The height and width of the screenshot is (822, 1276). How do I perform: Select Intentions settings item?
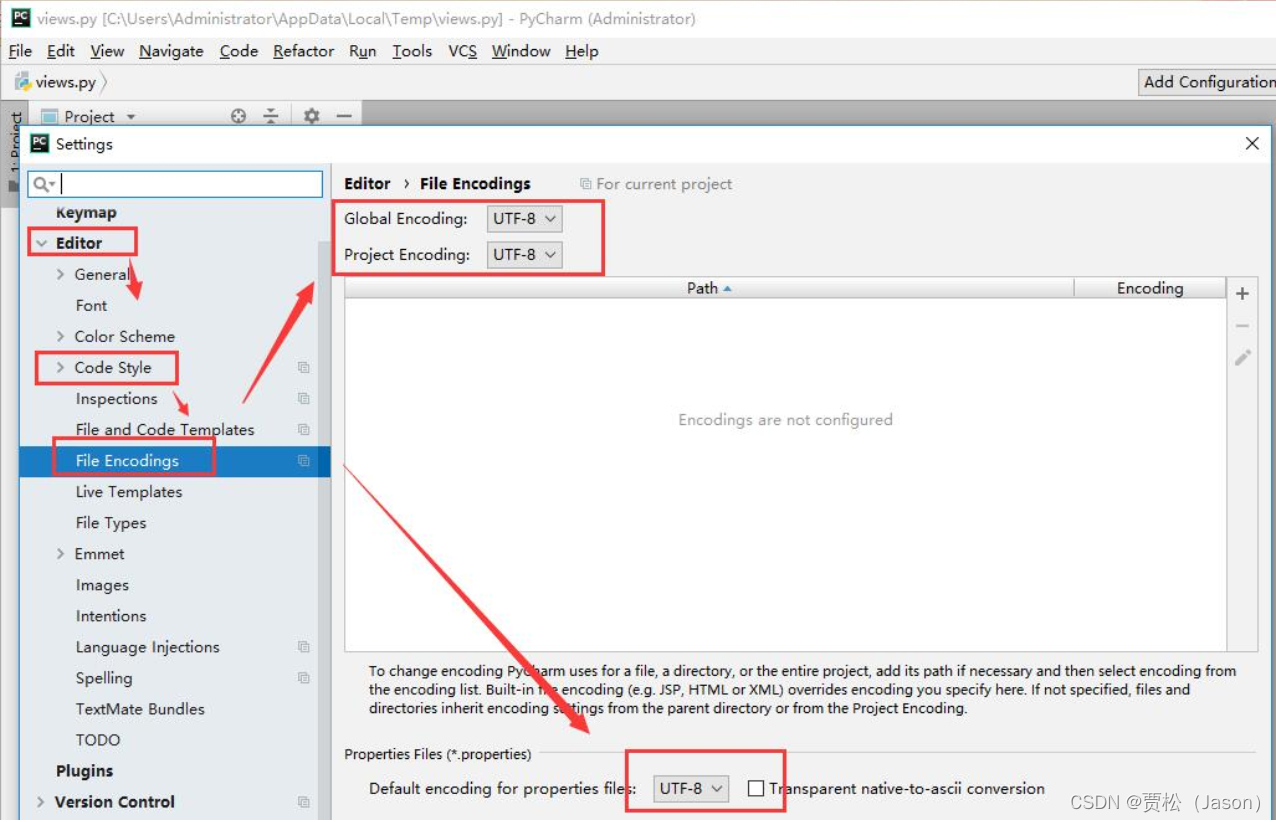(x=111, y=616)
